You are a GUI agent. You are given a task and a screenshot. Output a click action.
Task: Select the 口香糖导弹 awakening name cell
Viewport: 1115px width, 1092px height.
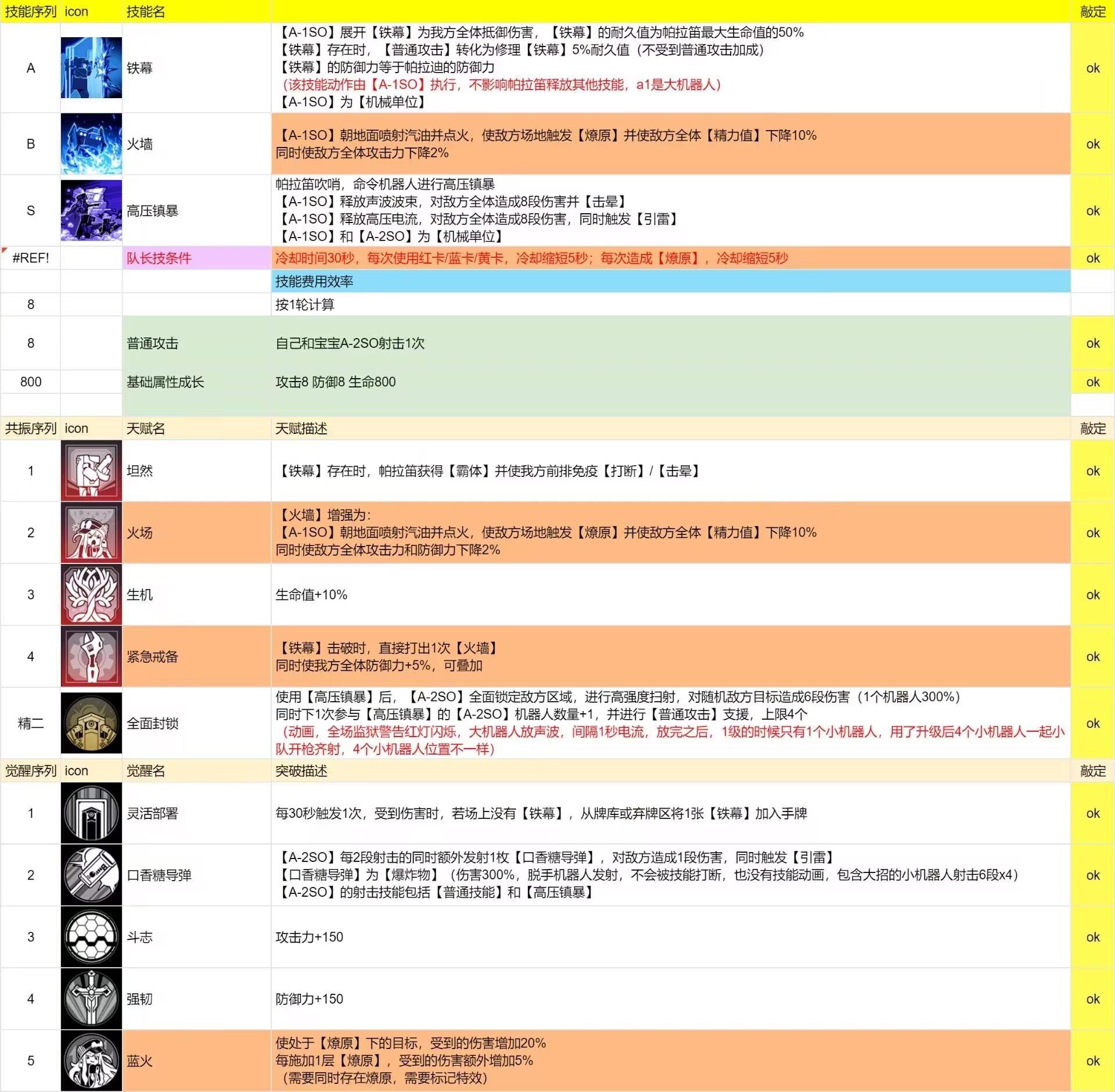[x=196, y=875]
